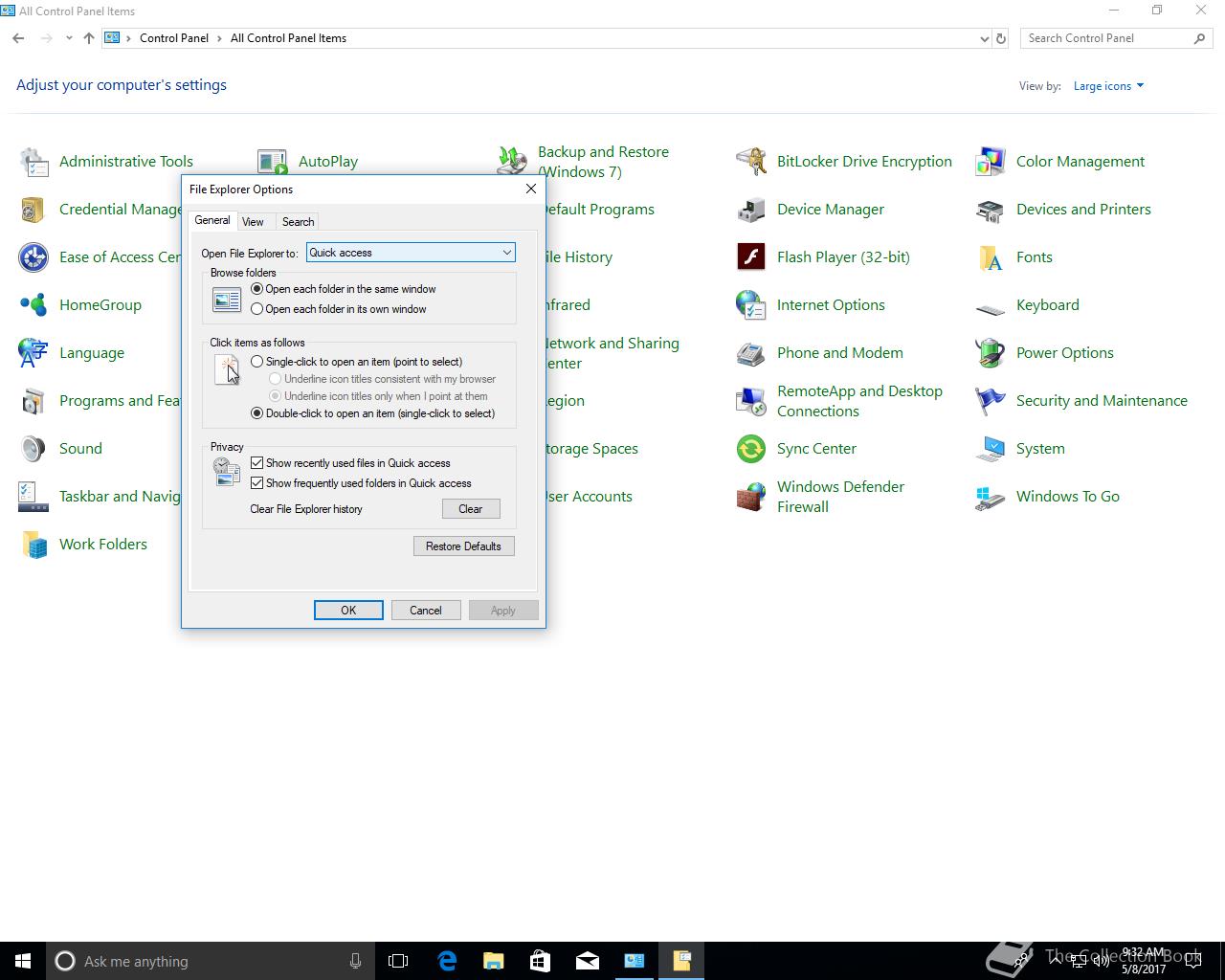The height and width of the screenshot is (980, 1225).
Task: Open the Task View button
Action: click(x=398, y=961)
